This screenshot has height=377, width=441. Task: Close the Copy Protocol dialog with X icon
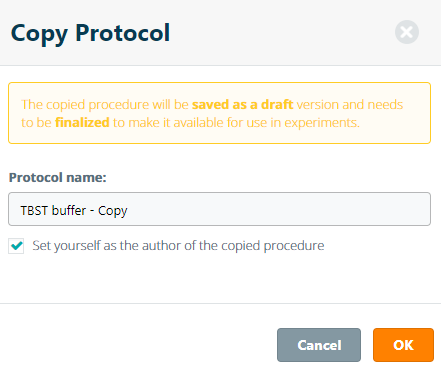tap(407, 32)
